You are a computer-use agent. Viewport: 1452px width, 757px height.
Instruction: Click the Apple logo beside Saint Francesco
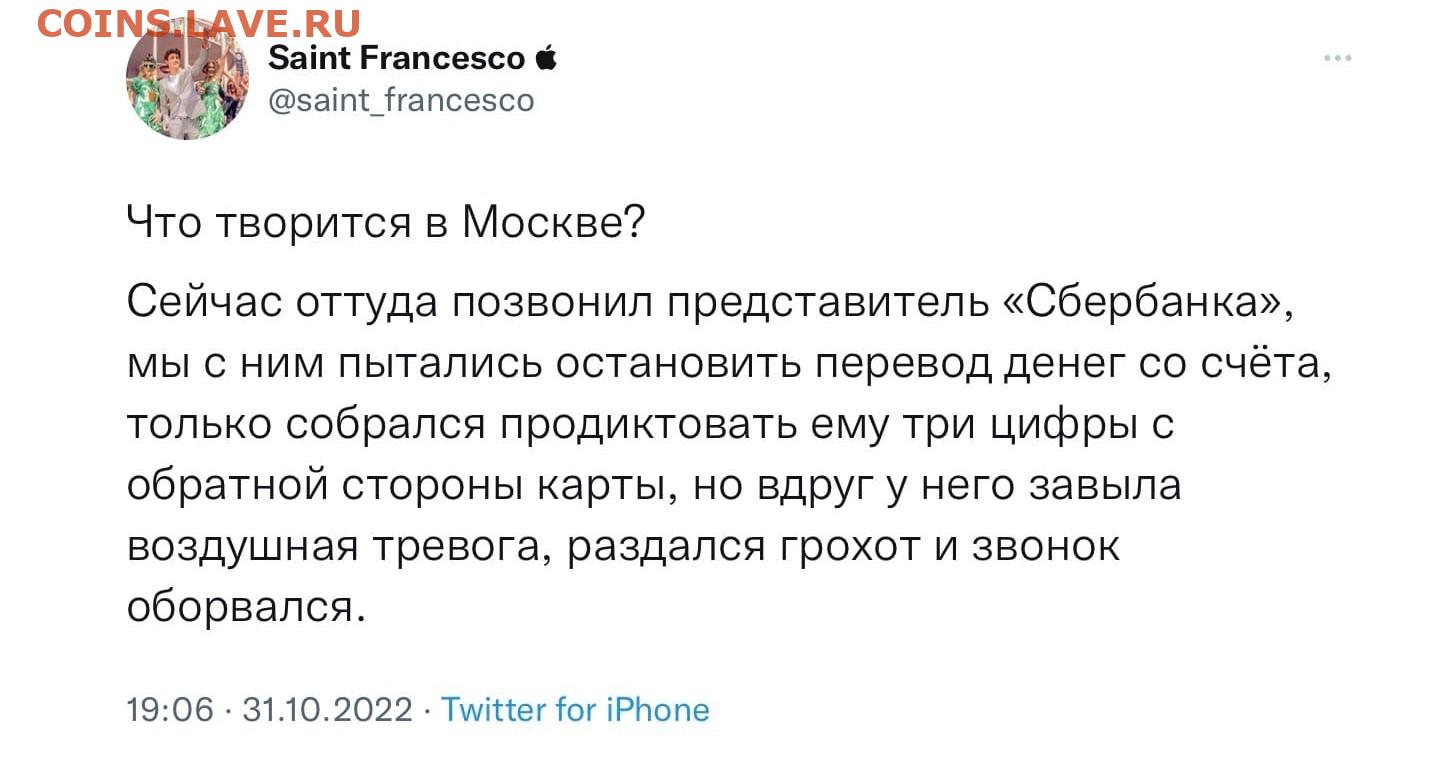pyautogui.click(x=546, y=58)
